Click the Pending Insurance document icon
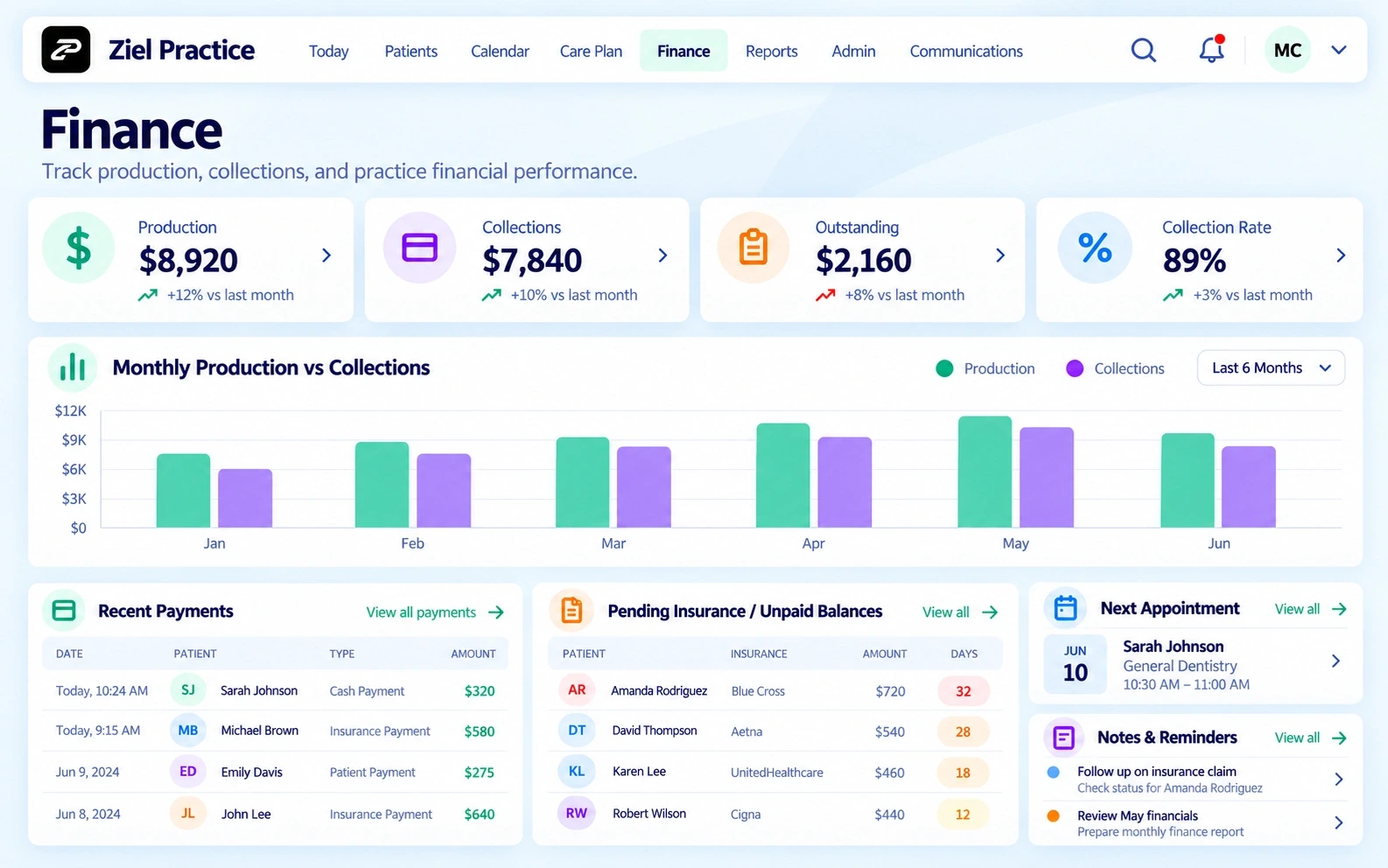This screenshot has height=868, width=1388. [571, 611]
